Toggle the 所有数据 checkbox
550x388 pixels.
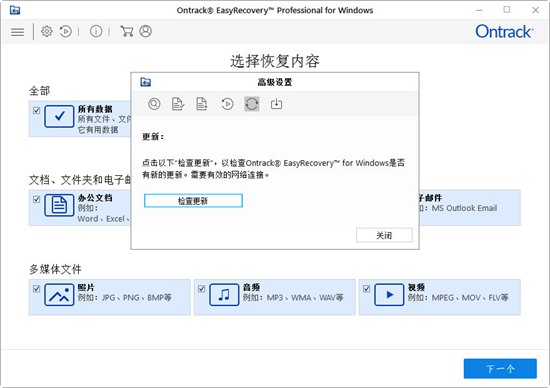pos(36,111)
